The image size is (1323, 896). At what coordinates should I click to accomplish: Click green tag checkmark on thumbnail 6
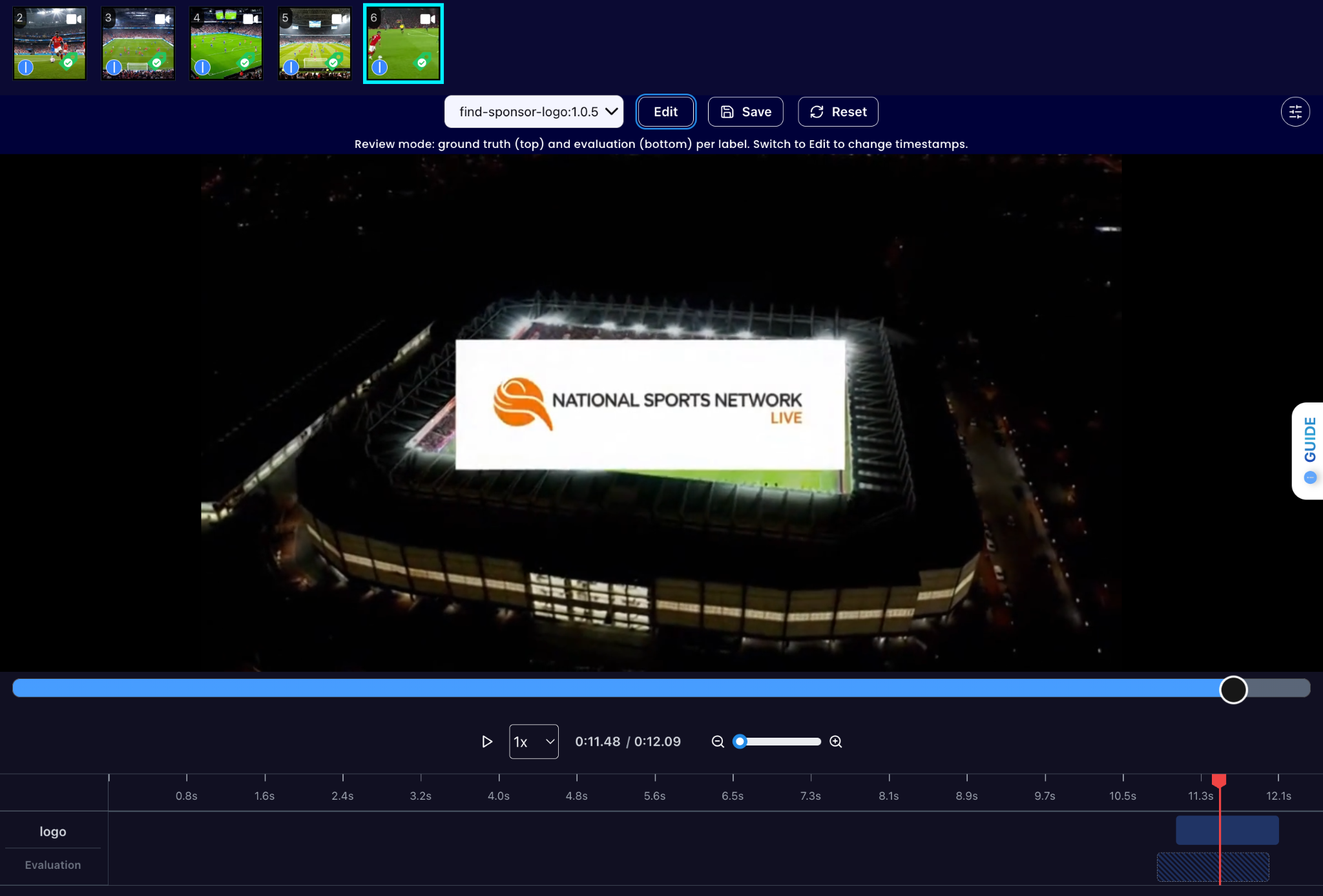421,63
